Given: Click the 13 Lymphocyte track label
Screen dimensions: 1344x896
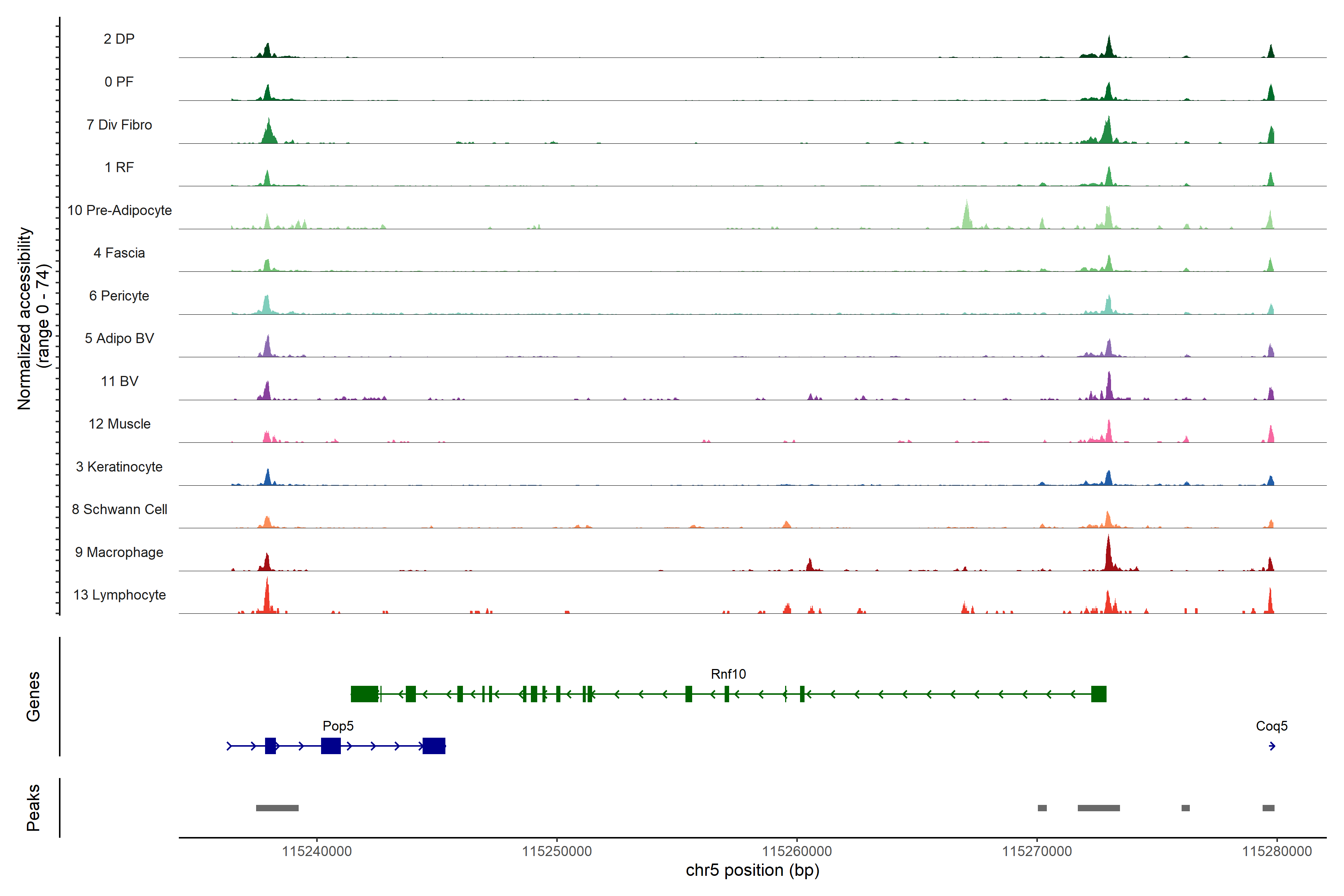Looking at the screenshot, I should (119, 595).
